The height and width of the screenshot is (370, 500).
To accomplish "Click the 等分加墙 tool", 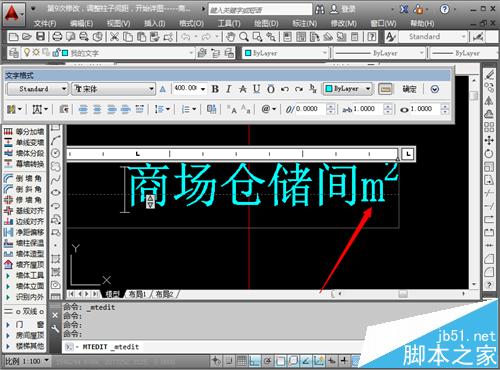I will click(24, 132).
